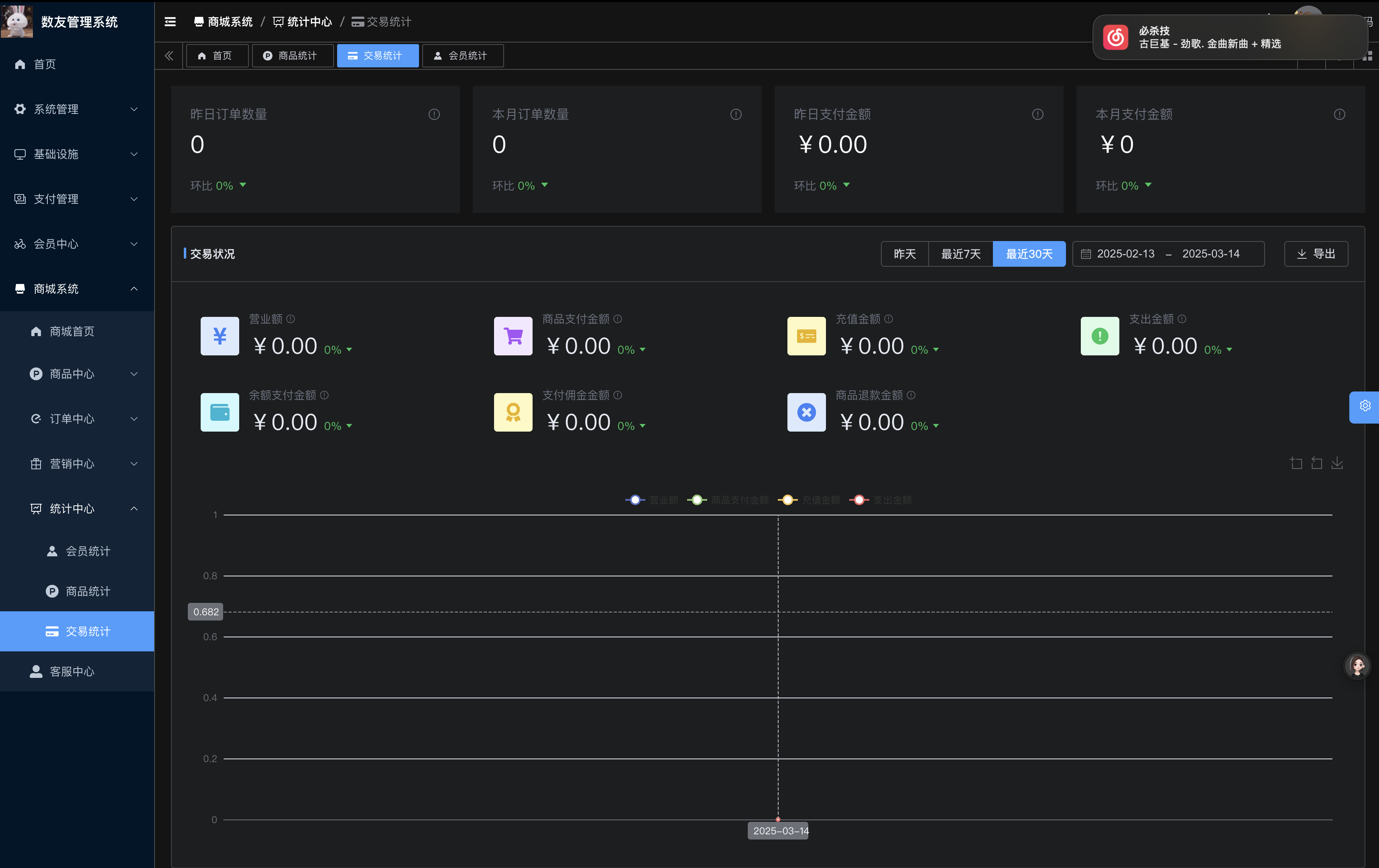The width and height of the screenshot is (1379, 868).
Task: Click chart zoom reset icon
Action: [1316, 463]
